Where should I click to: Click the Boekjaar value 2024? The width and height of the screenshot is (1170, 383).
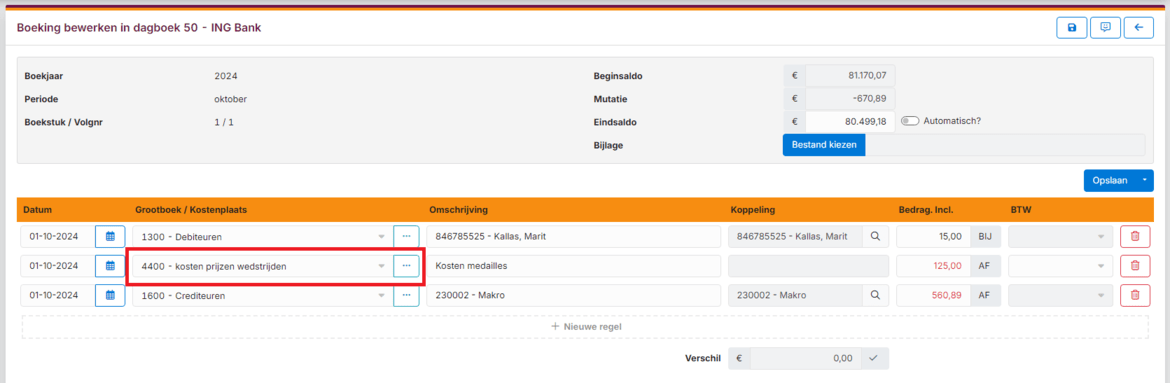[225, 76]
